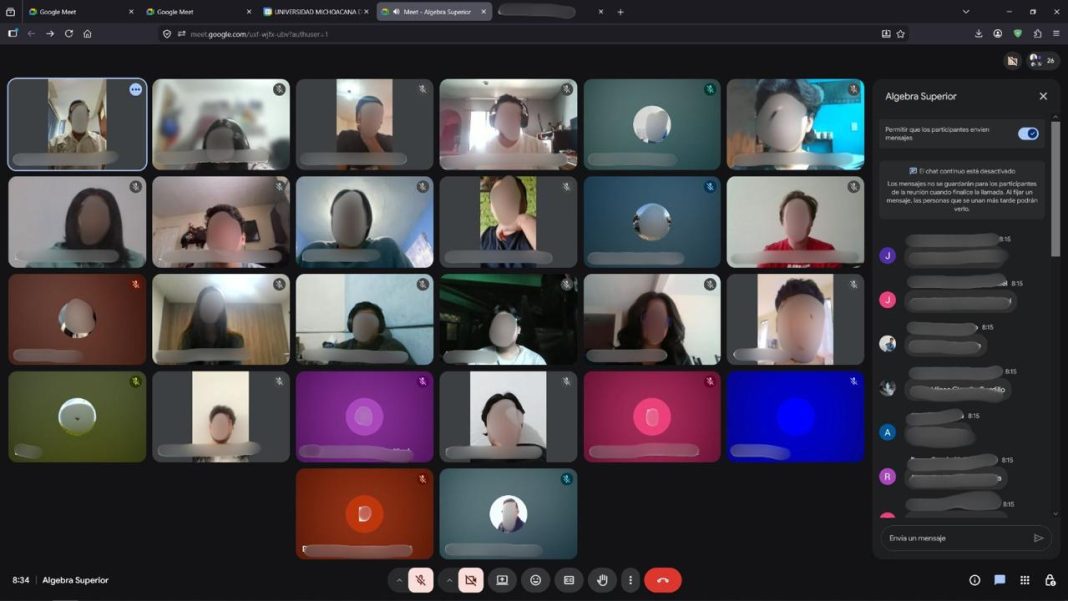The image size is (1068, 601).
Task: Unmute the microphone in the call bar
Action: pos(421,580)
